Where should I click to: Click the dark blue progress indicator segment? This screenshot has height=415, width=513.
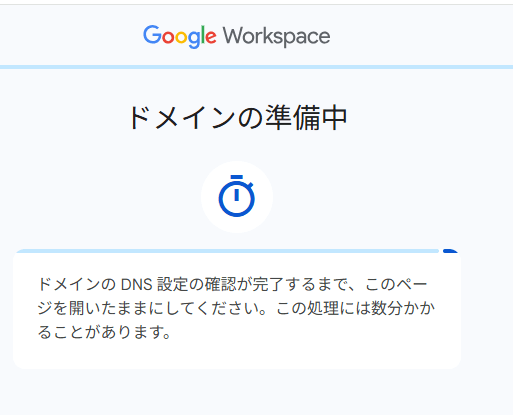450,251
